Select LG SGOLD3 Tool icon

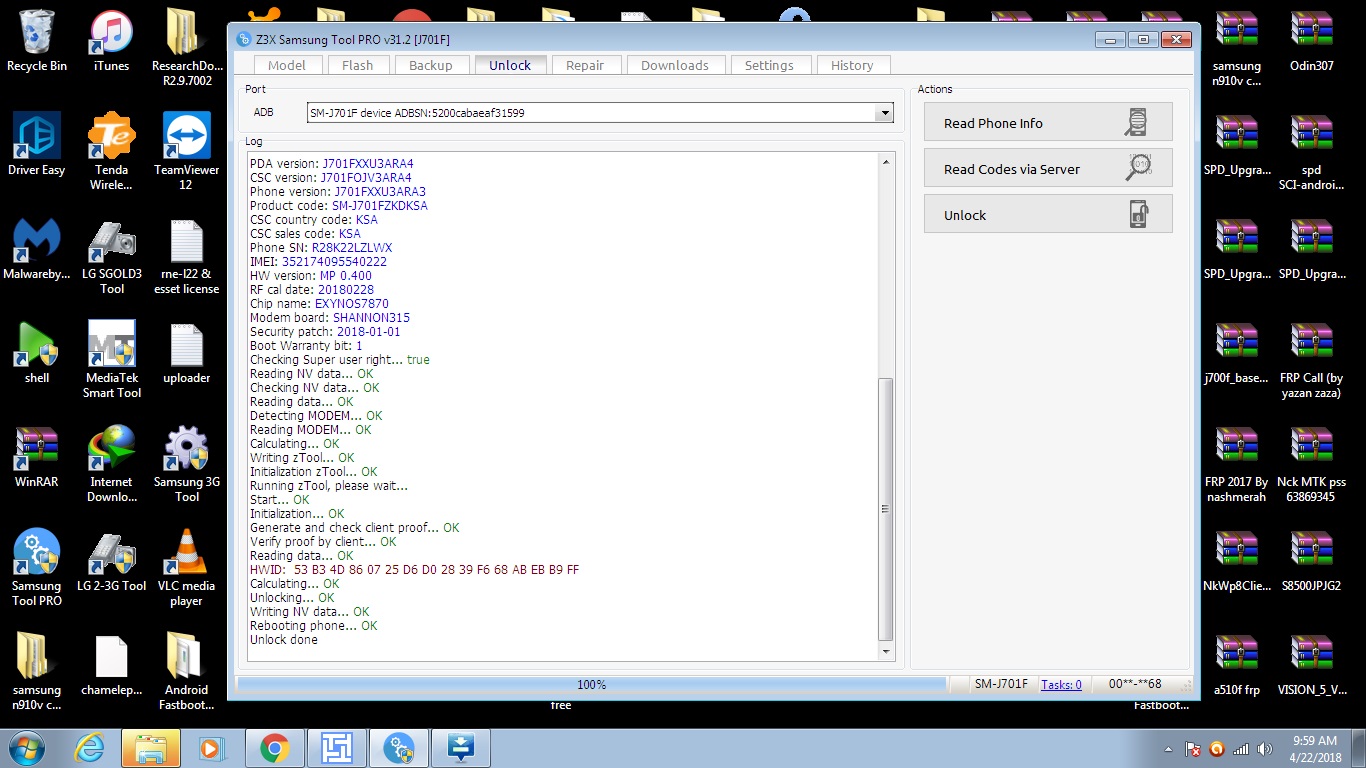[x=111, y=256]
